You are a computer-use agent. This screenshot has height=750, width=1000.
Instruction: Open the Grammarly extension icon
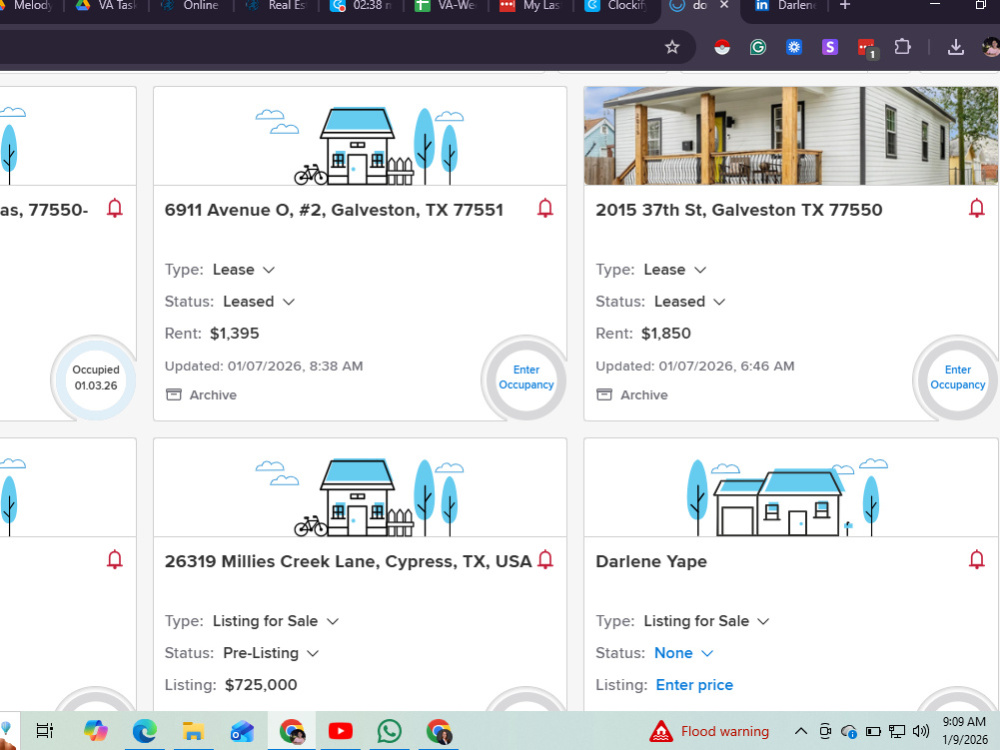click(x=758, y=47)
